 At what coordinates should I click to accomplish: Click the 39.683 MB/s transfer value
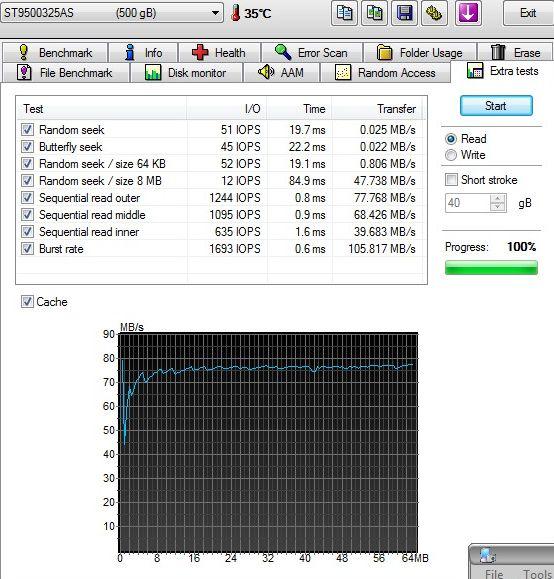click(385, 232)
